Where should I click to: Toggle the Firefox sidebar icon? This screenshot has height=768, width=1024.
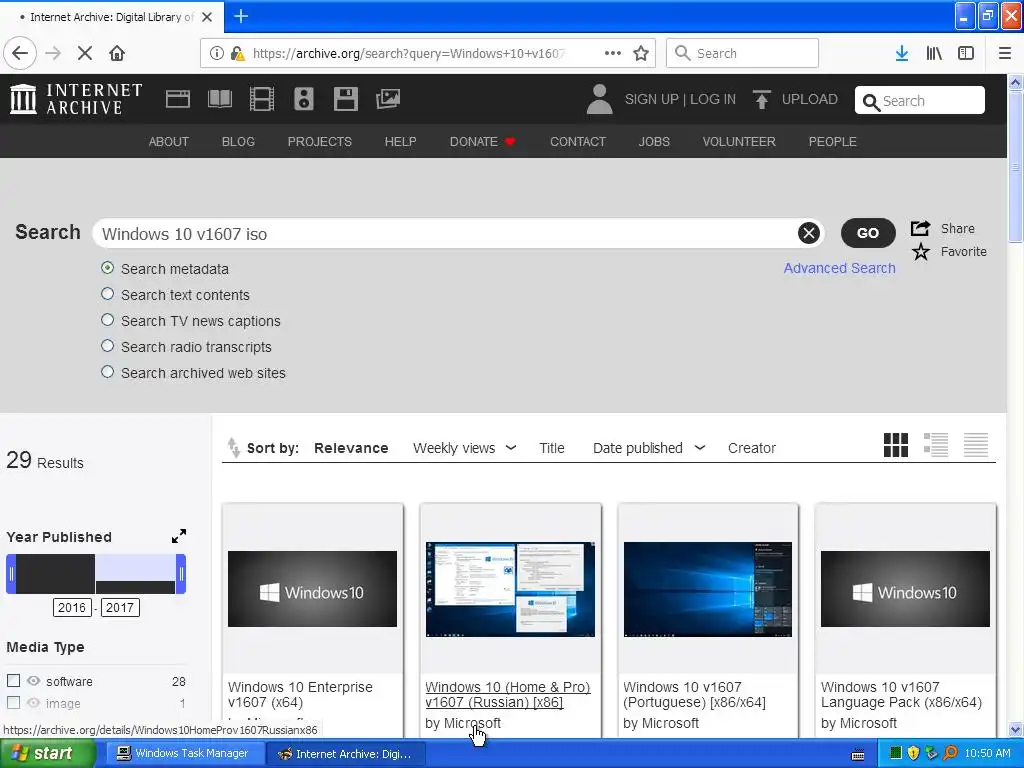coord(966,53)
